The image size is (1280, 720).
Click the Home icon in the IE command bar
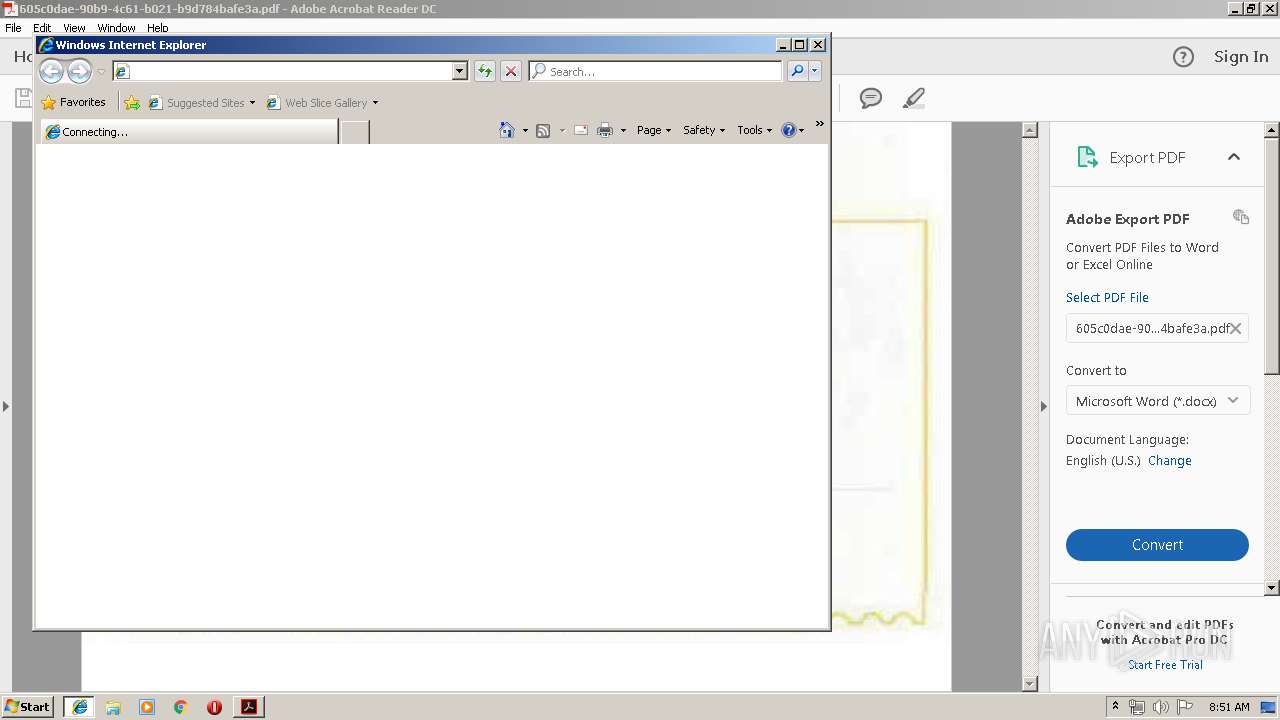click(507, 130)
